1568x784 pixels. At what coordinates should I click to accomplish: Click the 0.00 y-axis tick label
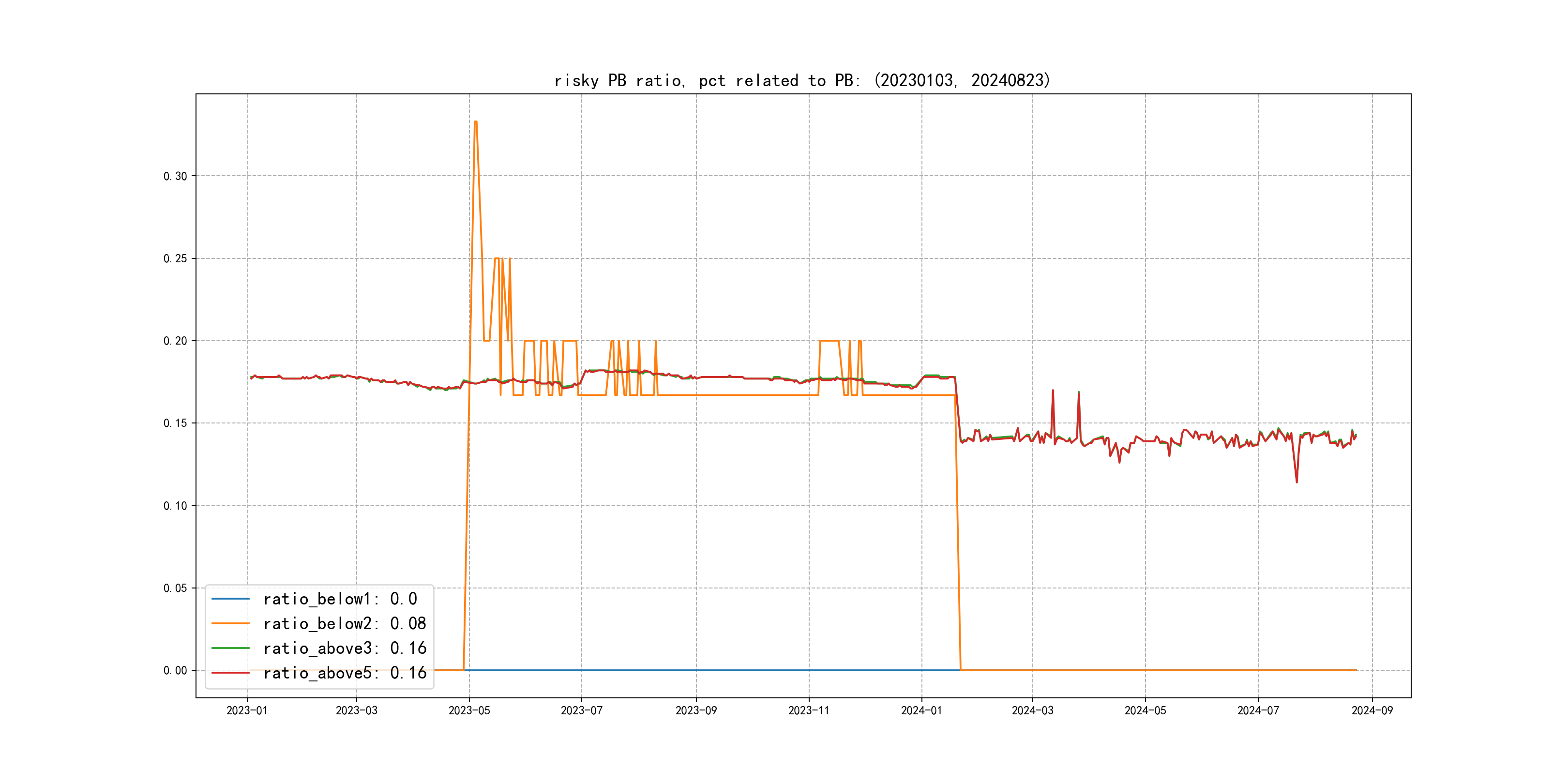[175, 670]
